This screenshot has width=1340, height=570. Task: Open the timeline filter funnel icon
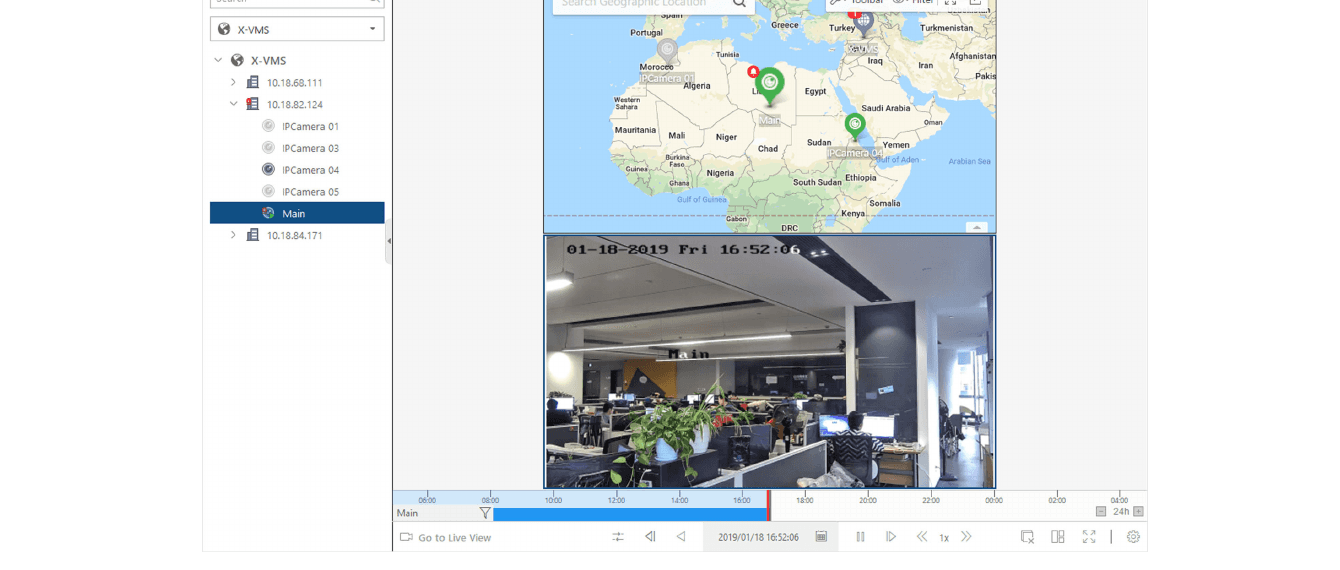(485, 513)
